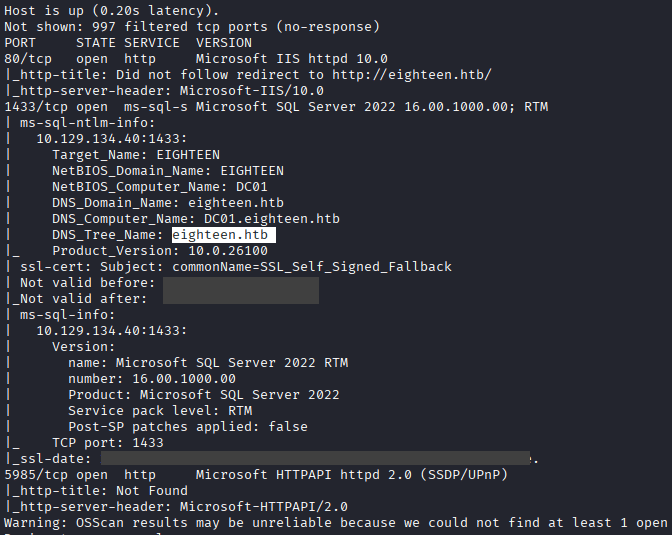Screen dimensions: 672x535
Task: Click the 'TCP port: 1433' line
Action: coord(108,443)
